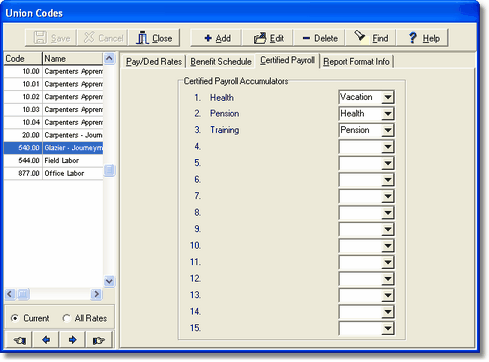
Task: Select the 540.00 Glazier Journeyman row
Action: click(x=53, y=148)
